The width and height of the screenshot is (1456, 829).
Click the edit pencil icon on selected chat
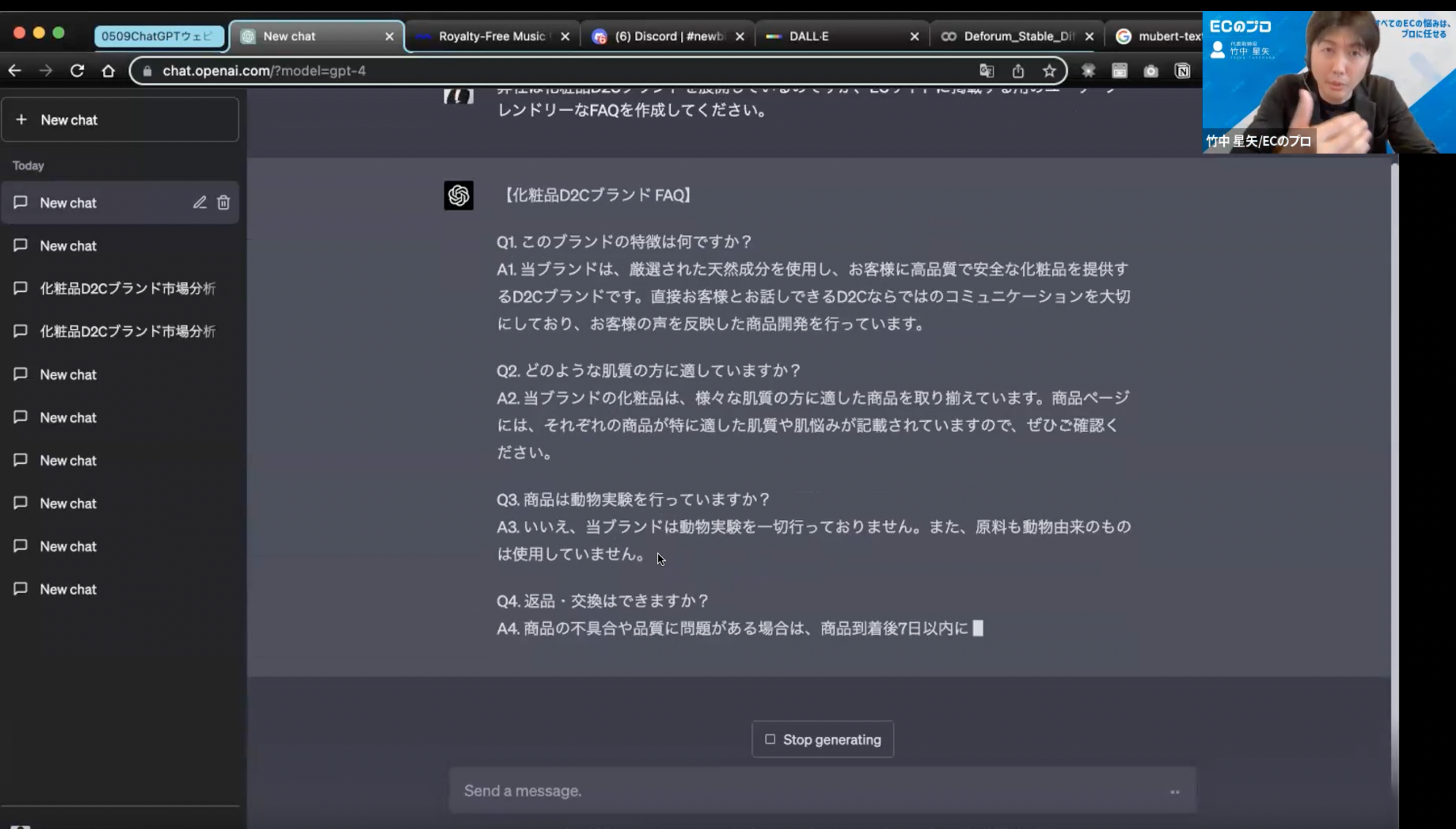coord(199,203)
